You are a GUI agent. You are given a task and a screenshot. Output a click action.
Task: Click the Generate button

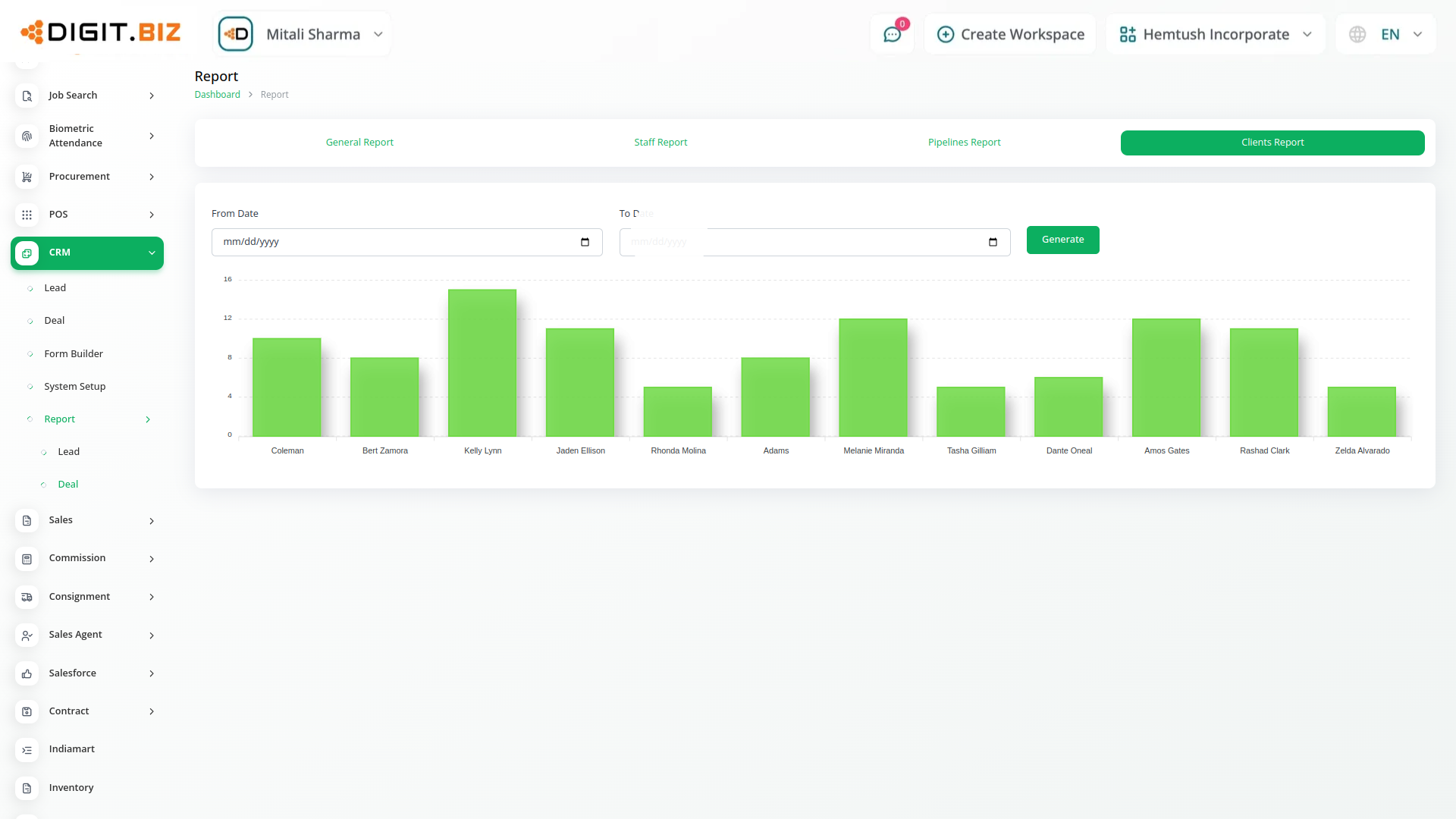(1062, 240)
